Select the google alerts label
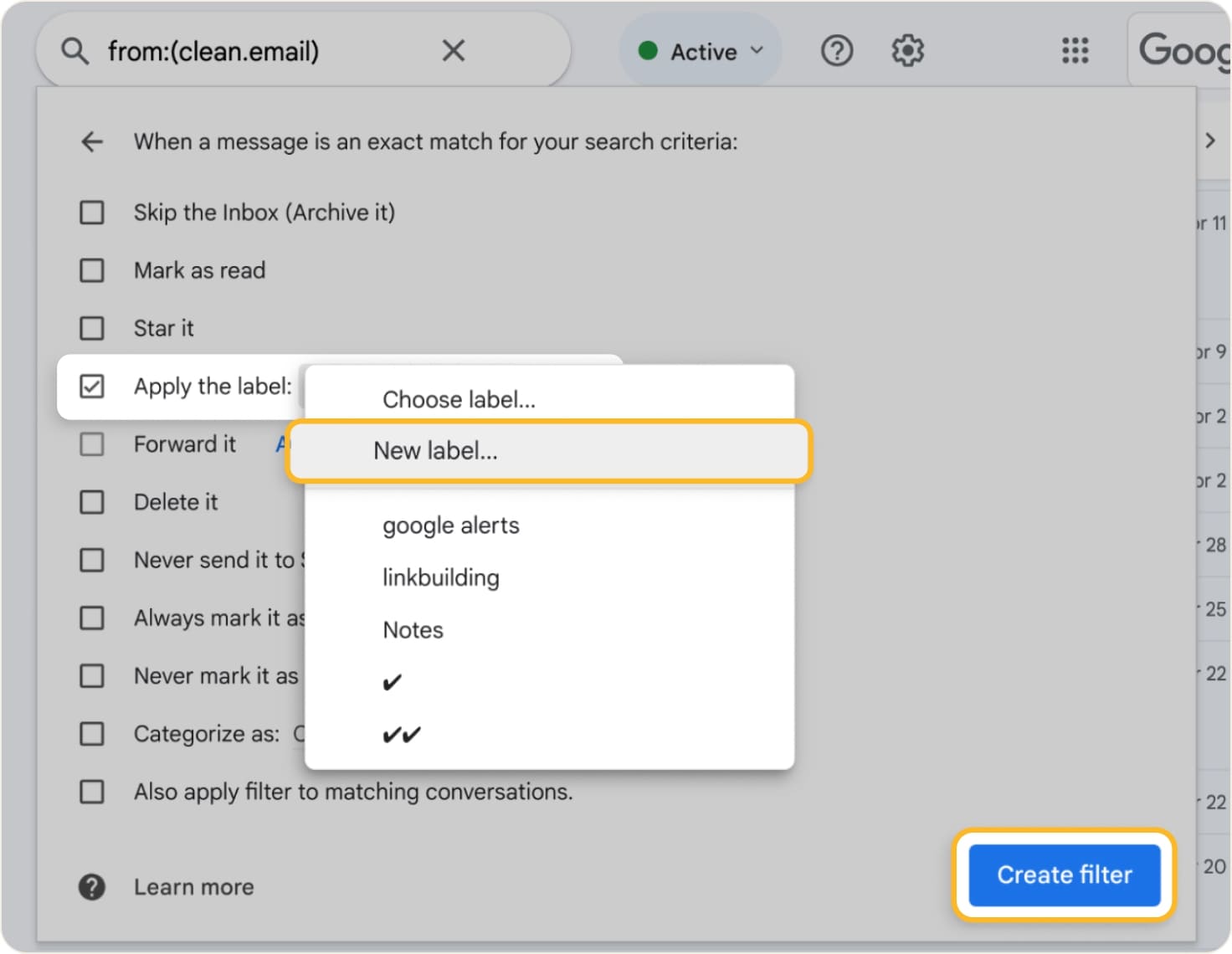This screenshot has height=954, width=1232. [x=450, y=525]
